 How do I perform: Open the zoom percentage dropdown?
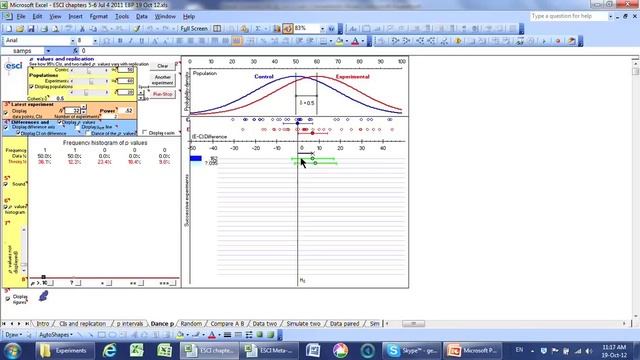322,29
